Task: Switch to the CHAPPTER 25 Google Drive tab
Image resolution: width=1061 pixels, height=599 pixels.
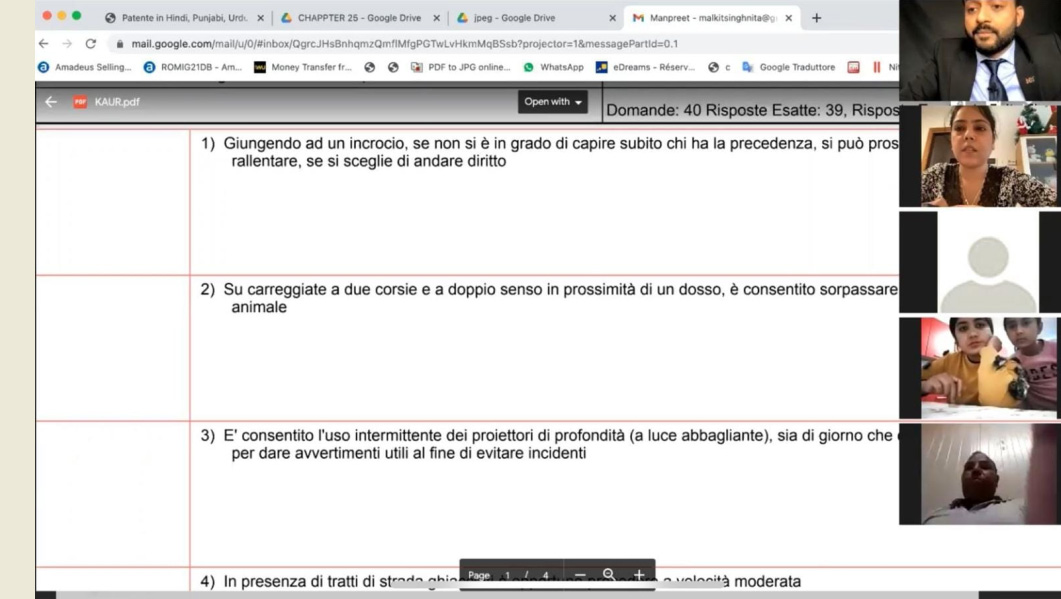Action: 359,18
